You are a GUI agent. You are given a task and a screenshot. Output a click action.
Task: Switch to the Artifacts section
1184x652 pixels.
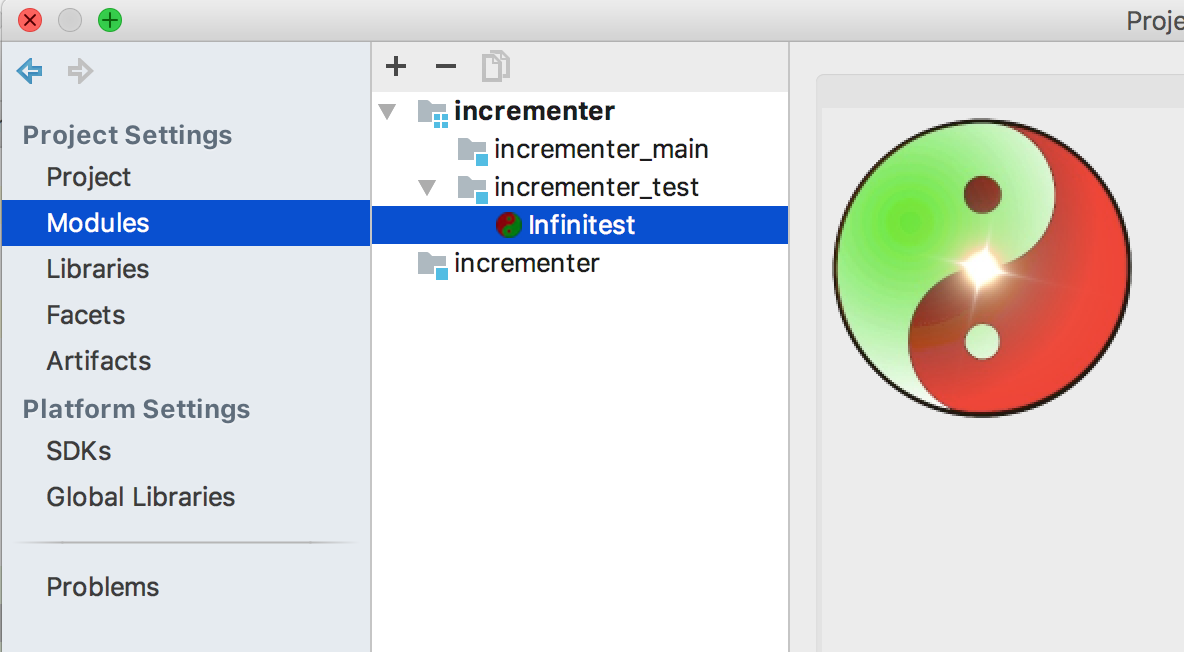(99, 361)
